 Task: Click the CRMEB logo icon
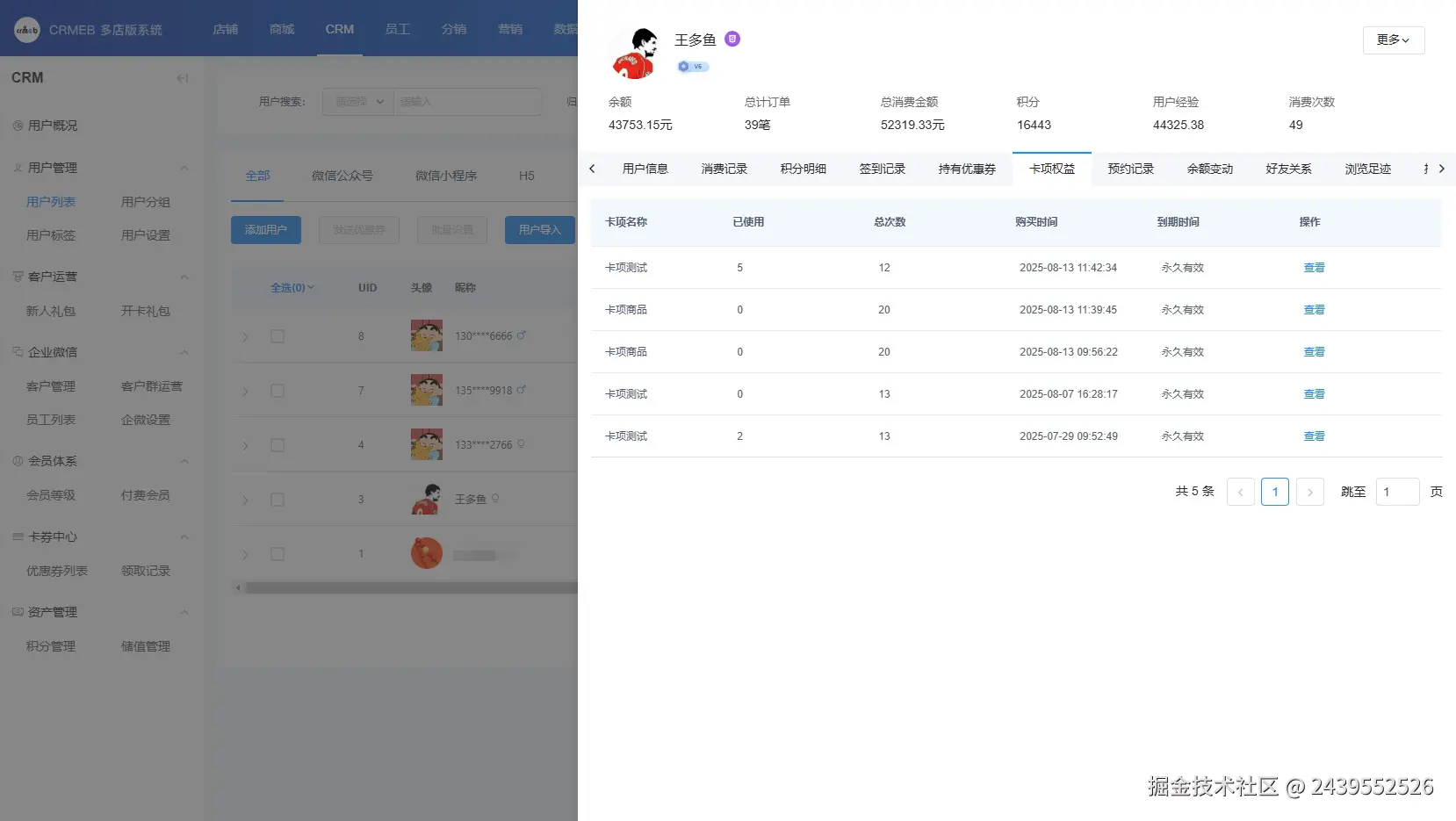27,30
